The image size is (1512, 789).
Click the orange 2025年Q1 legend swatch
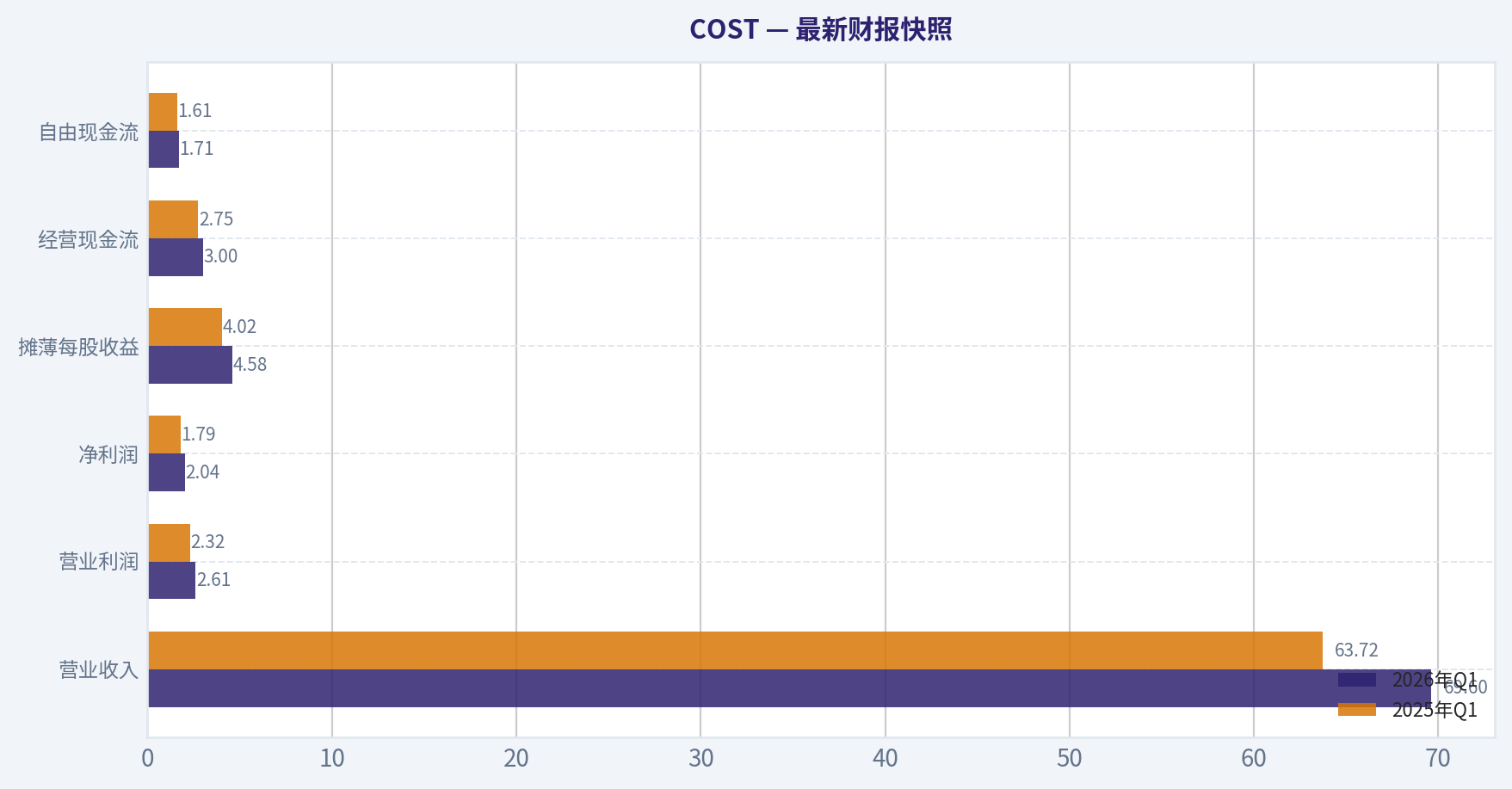pyautogui.click(x=1357, y=709)
